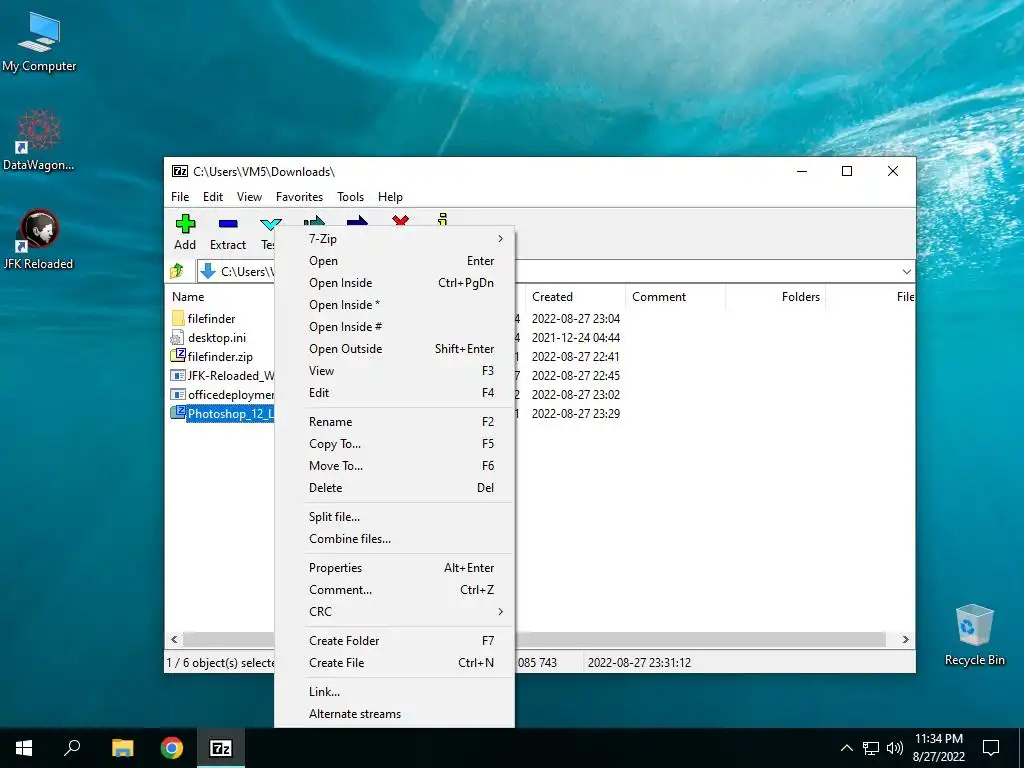
Task: Open the menu bar Edit menu
Action: [213, 197]
